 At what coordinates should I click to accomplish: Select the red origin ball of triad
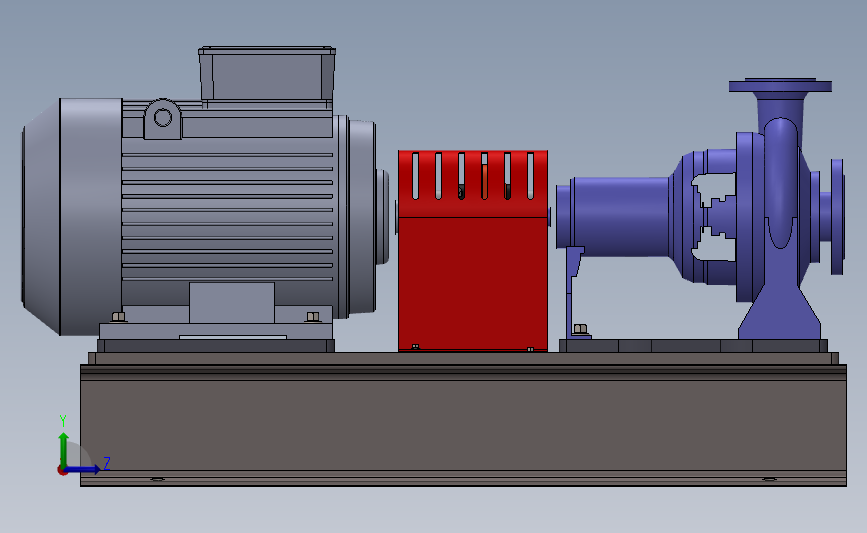point(62,471)
